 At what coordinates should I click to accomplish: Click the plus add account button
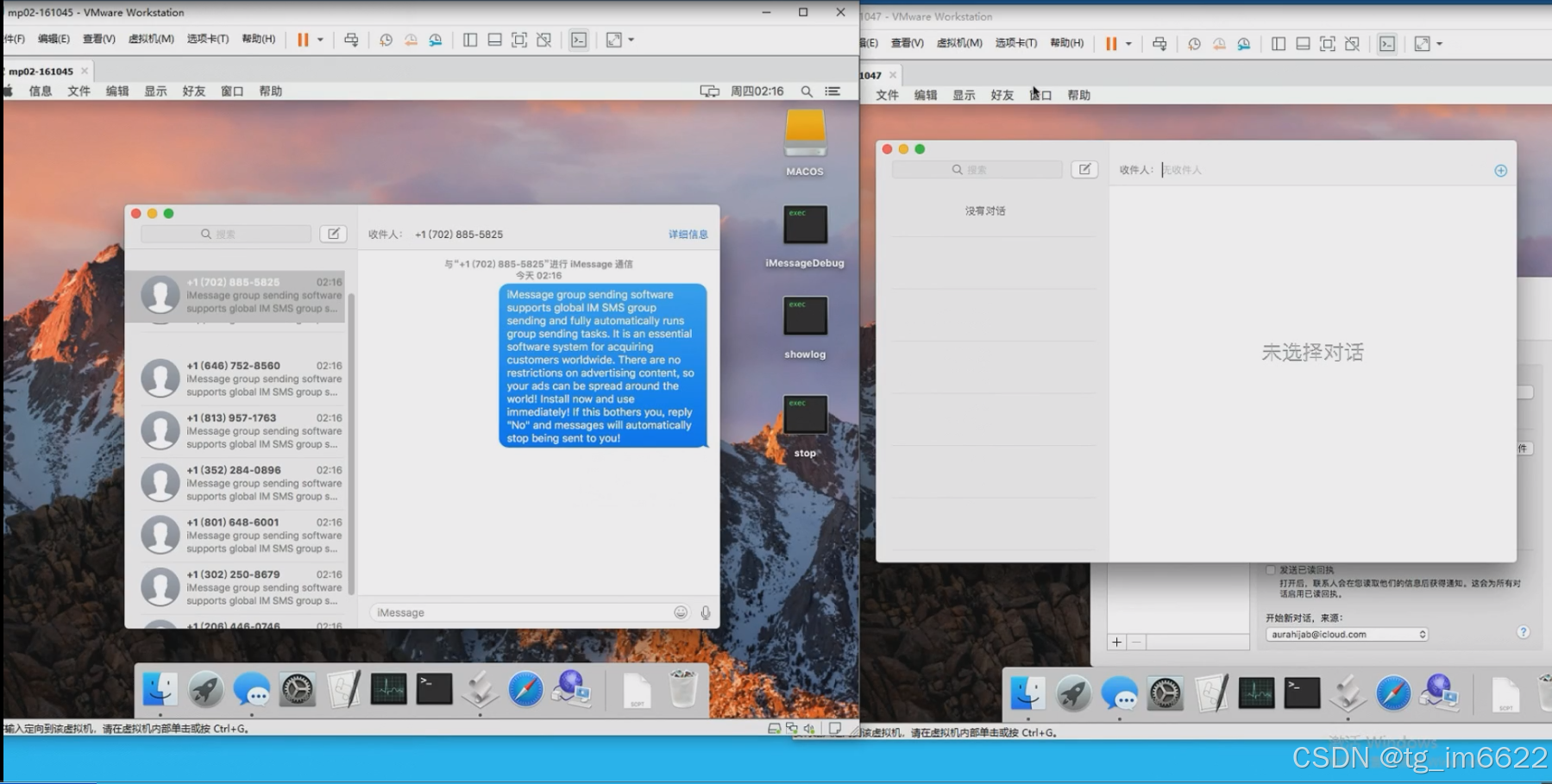[1117, 643]
